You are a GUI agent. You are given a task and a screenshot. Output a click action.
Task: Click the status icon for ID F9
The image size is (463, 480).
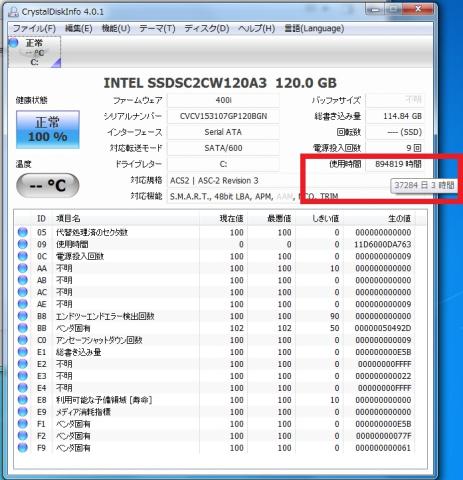coord(23,448)
